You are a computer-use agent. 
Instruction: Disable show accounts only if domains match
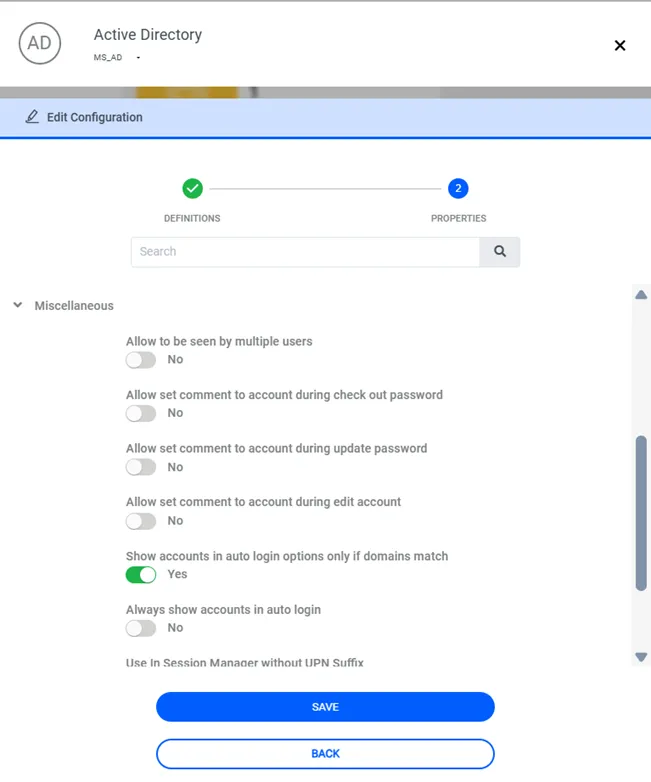pyautogui.click(x=141, y=575)
